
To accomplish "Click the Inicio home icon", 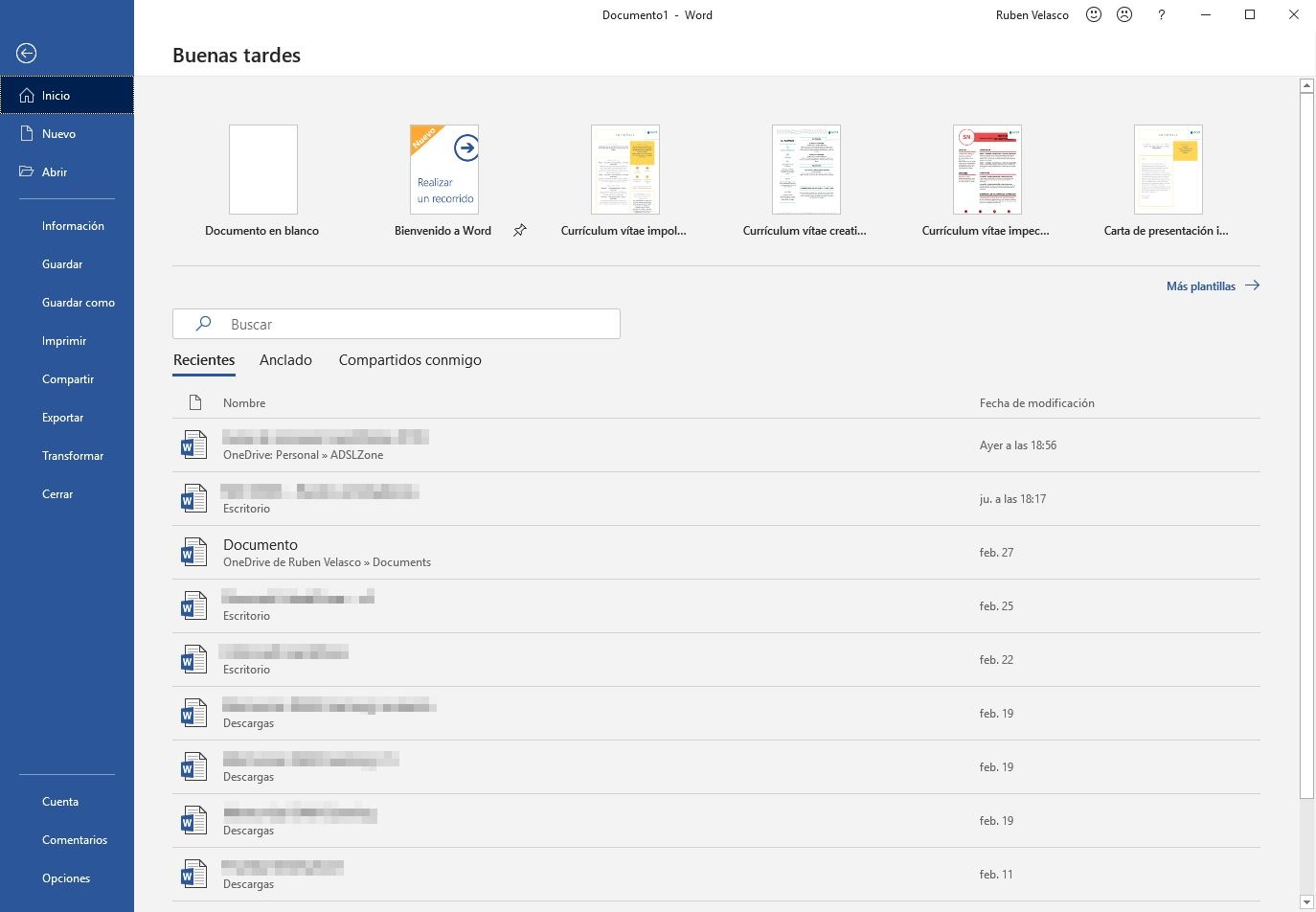I will [27, 96].
